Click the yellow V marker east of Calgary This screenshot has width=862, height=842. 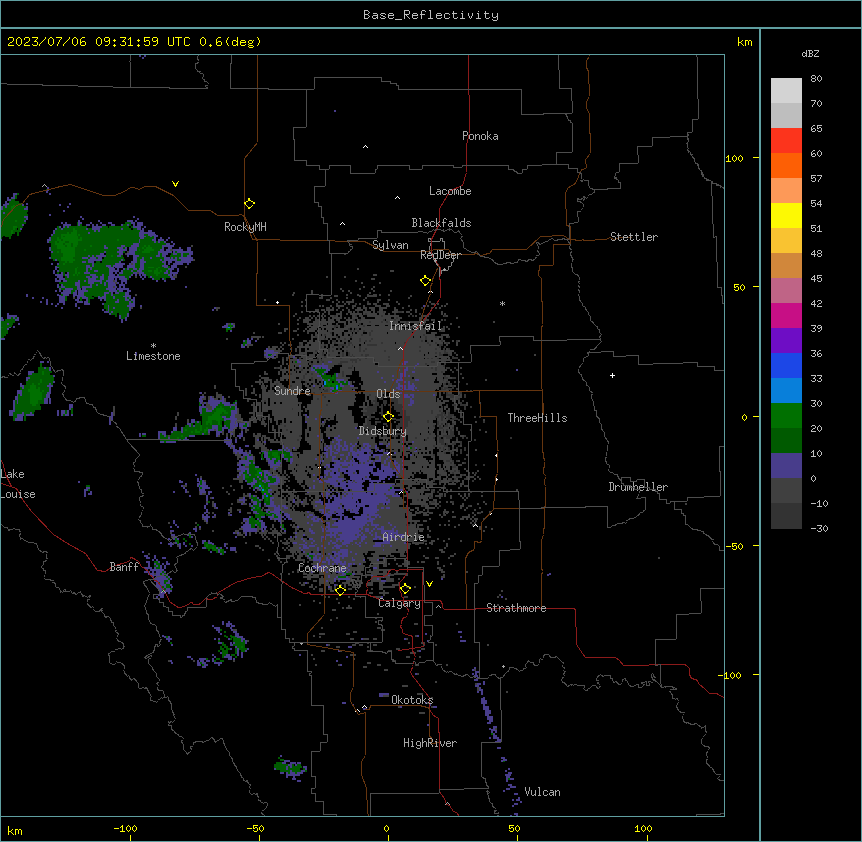click(x=429, y=584)
